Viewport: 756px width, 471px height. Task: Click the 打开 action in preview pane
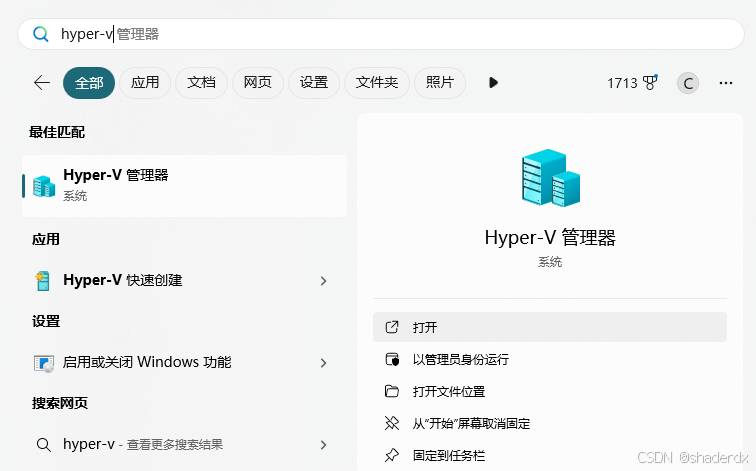[550, 327]
